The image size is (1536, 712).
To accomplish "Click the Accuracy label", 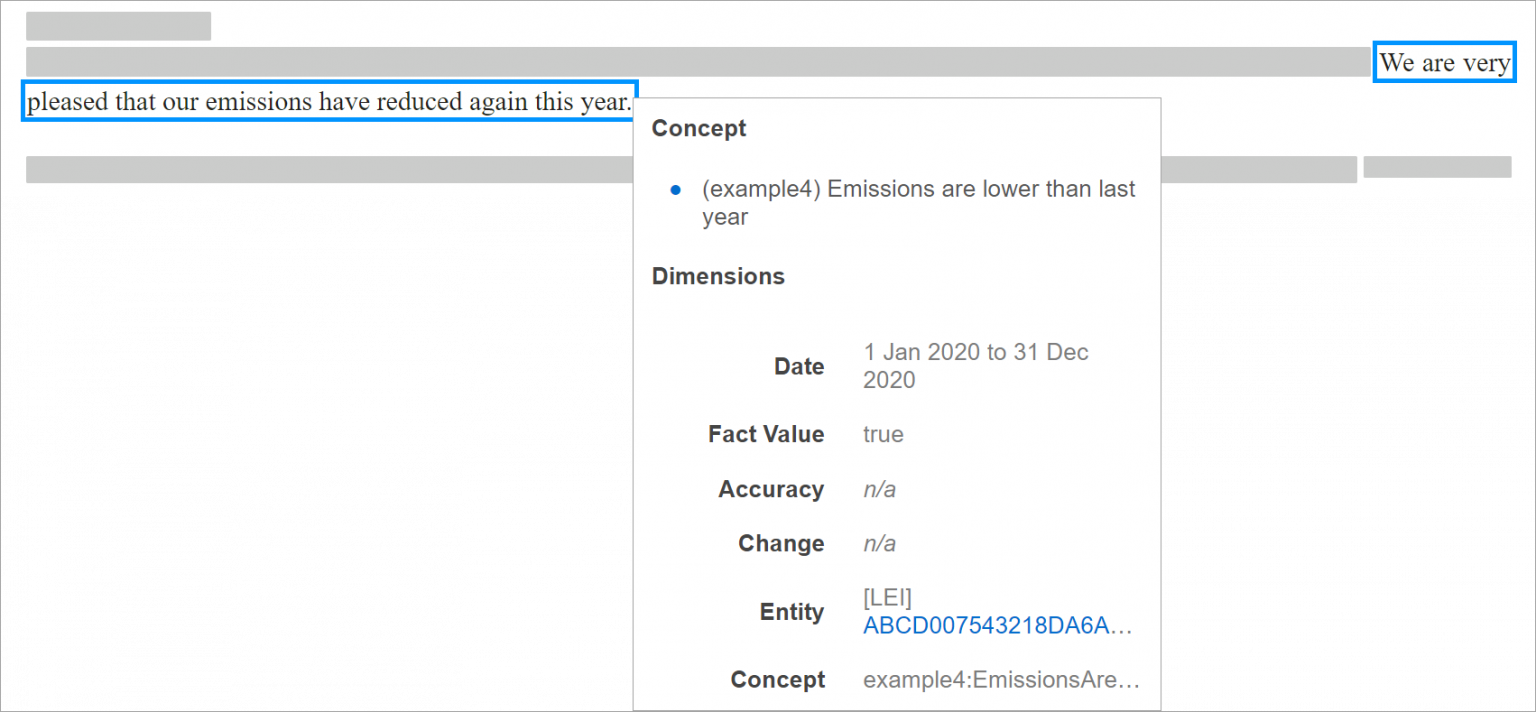I will point(771,489).
